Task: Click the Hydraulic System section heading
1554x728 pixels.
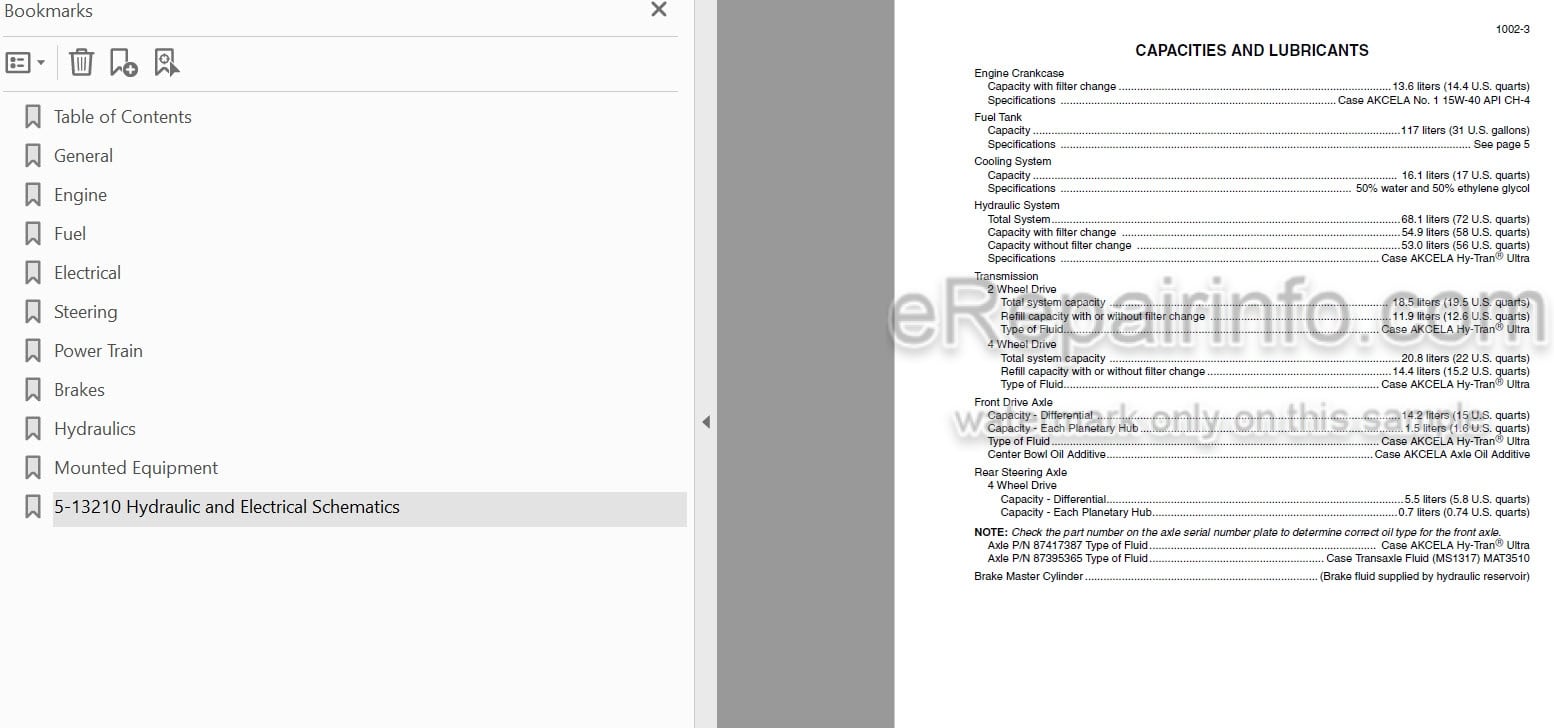Action: (1017, 205)
